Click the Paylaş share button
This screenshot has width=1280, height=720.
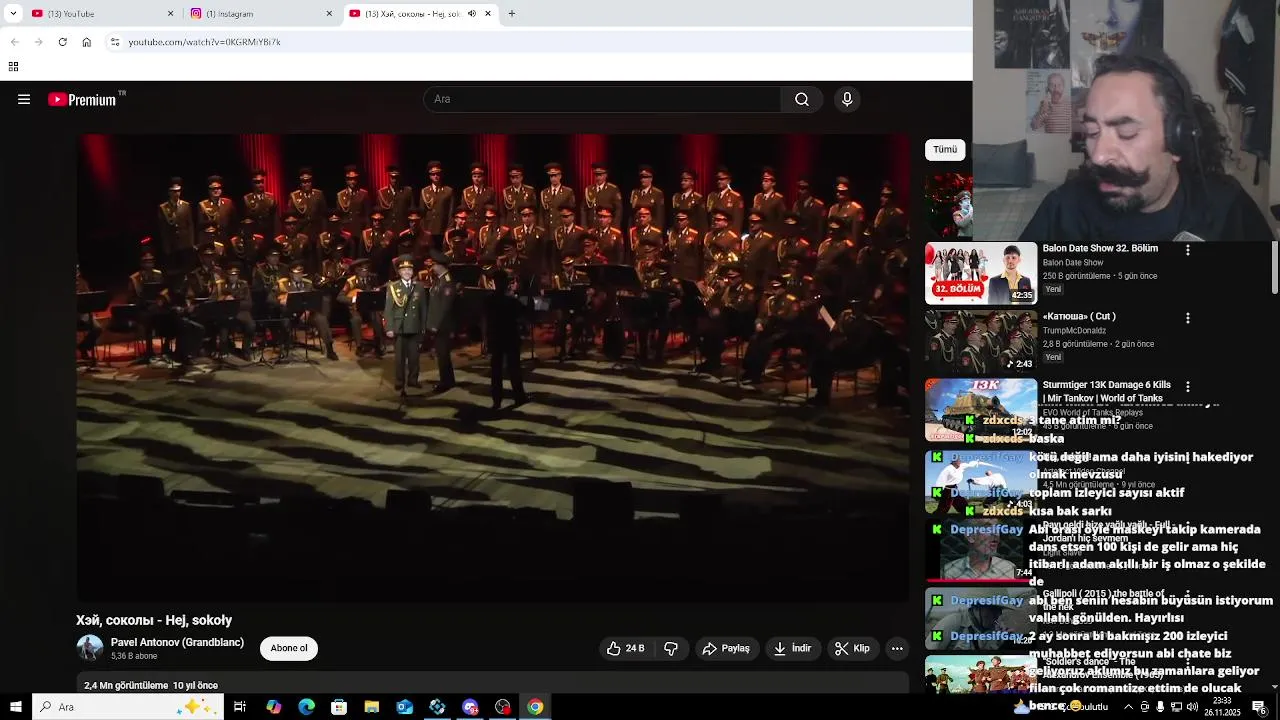pos(726,648)
